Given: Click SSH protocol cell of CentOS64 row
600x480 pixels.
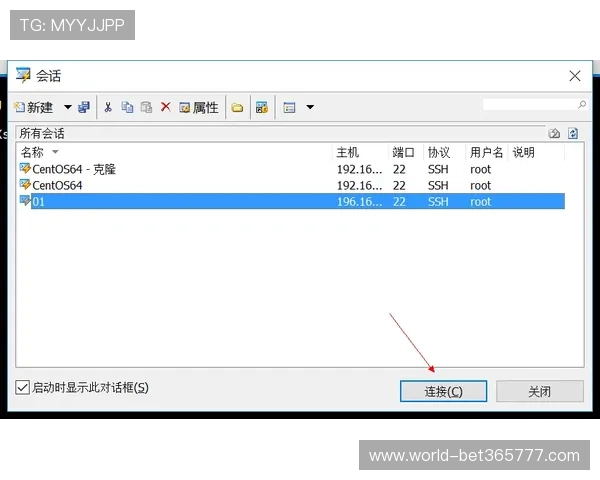Looking at the screenshot, I should 438,186.
